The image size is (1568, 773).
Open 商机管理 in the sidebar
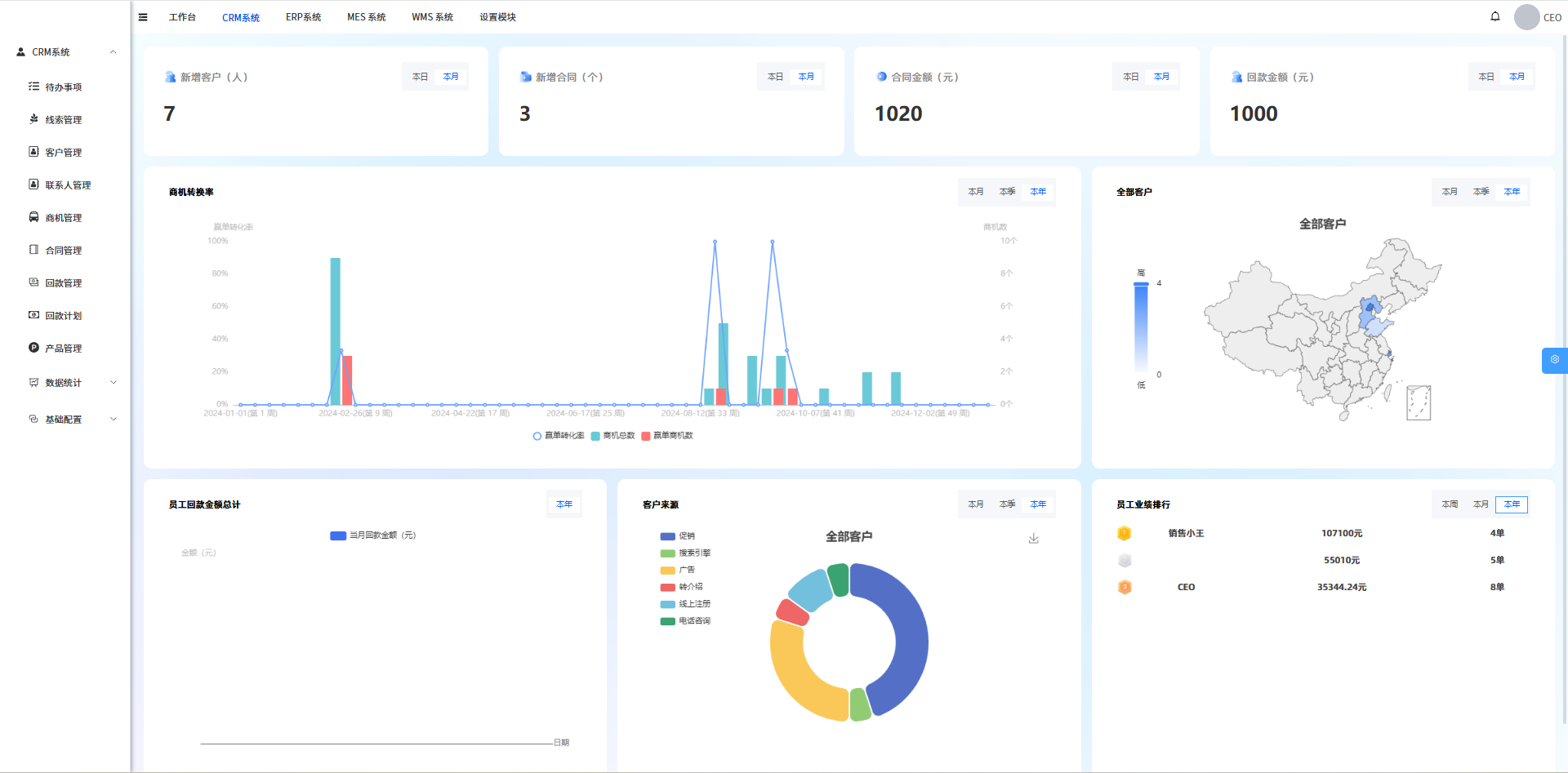[x=63, y=218]
